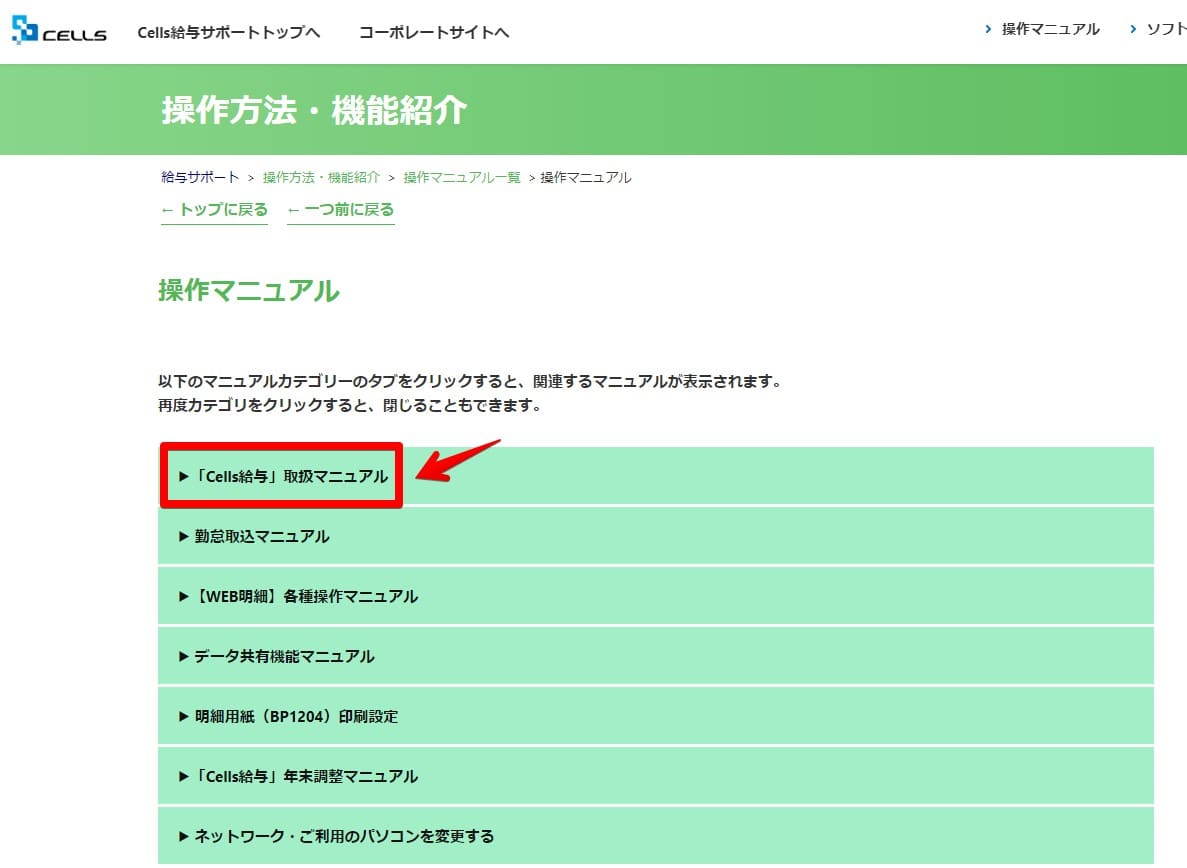Open データ共有機能マニュアル accordion
This screenshot has width=1187, height=868.
[284, 657]
